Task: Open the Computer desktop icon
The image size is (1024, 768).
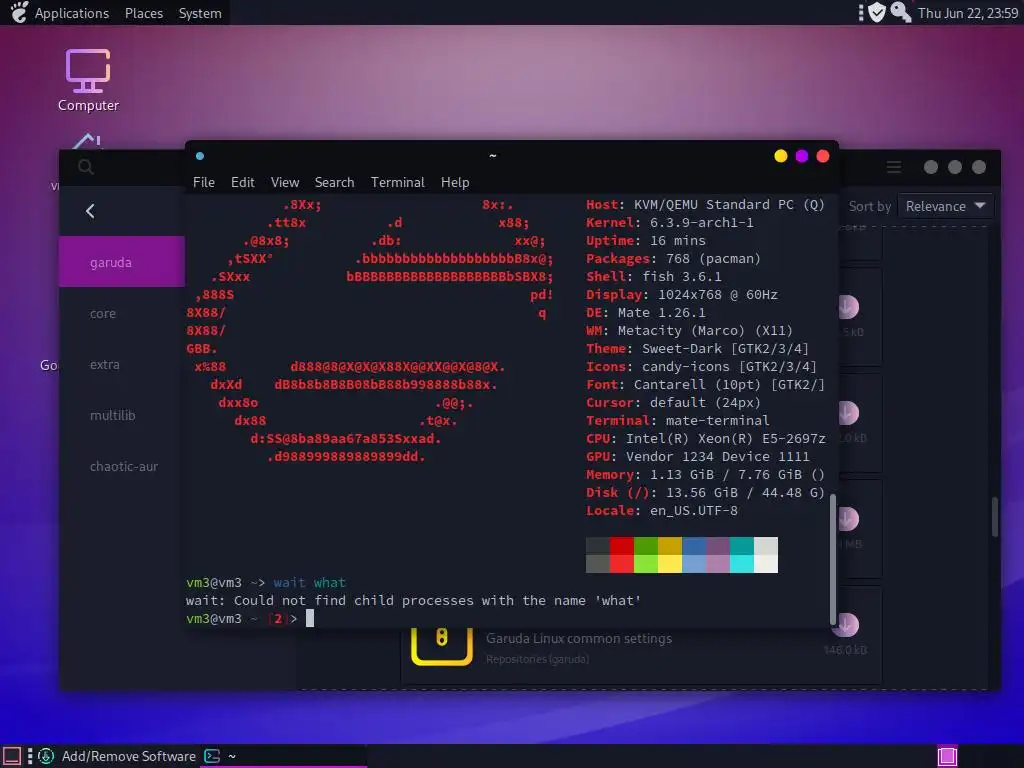Action: pyautogui.click(x=88, y=80)
